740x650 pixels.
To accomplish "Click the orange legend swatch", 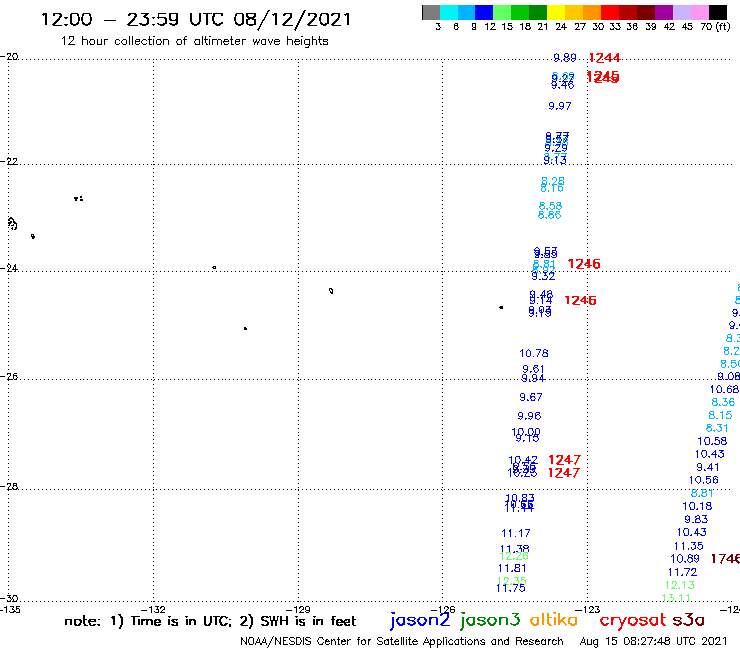I will pyautogui.click(x=592, y=12).
